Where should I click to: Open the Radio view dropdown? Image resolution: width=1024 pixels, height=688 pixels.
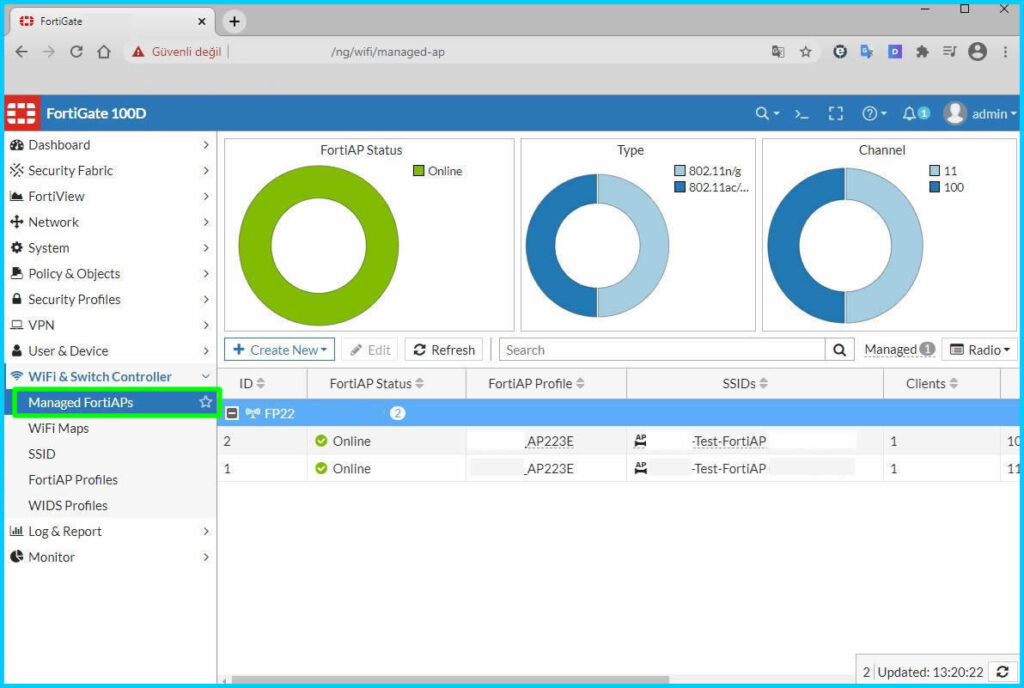979,350
